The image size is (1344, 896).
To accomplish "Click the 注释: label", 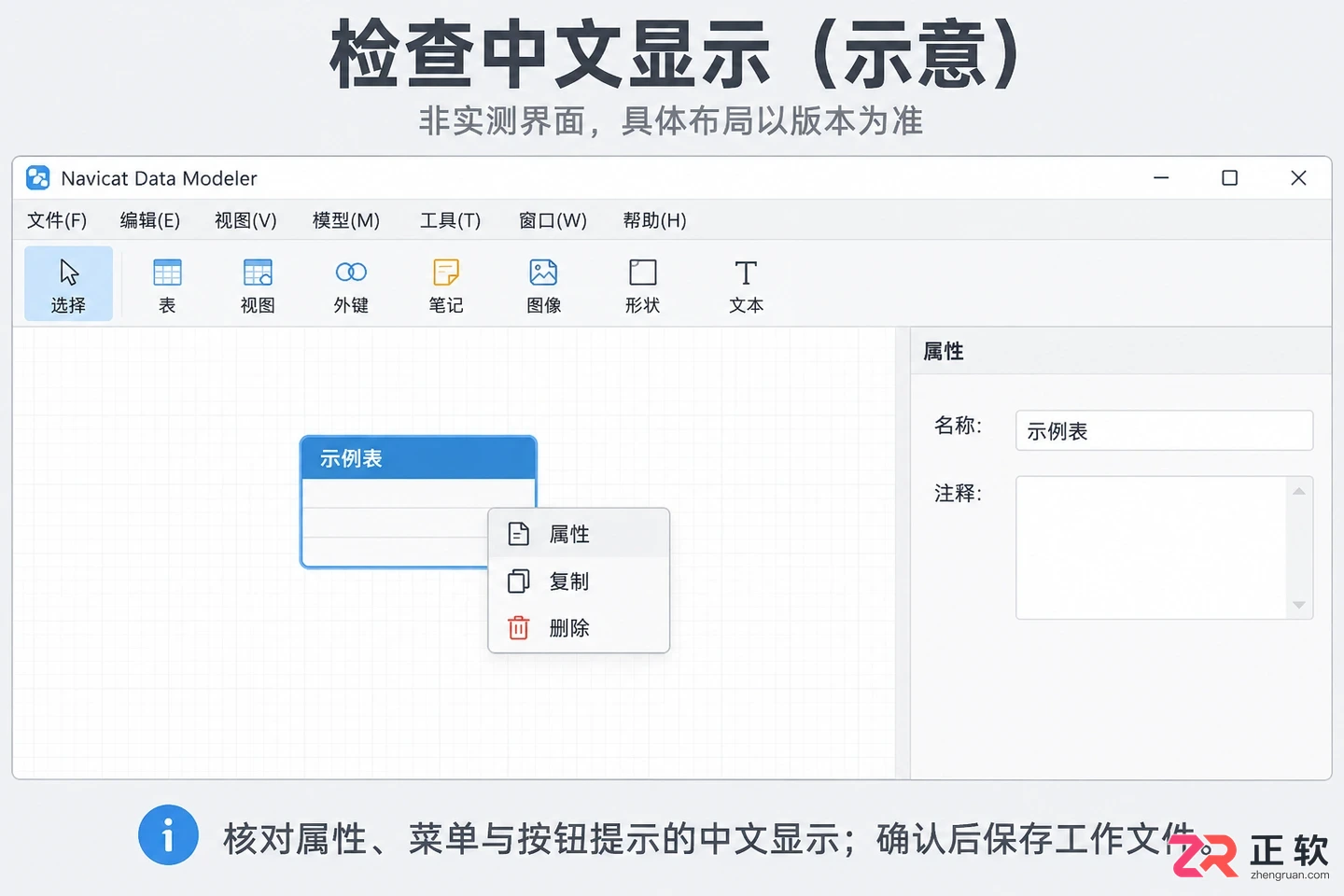I will point(959,493).
